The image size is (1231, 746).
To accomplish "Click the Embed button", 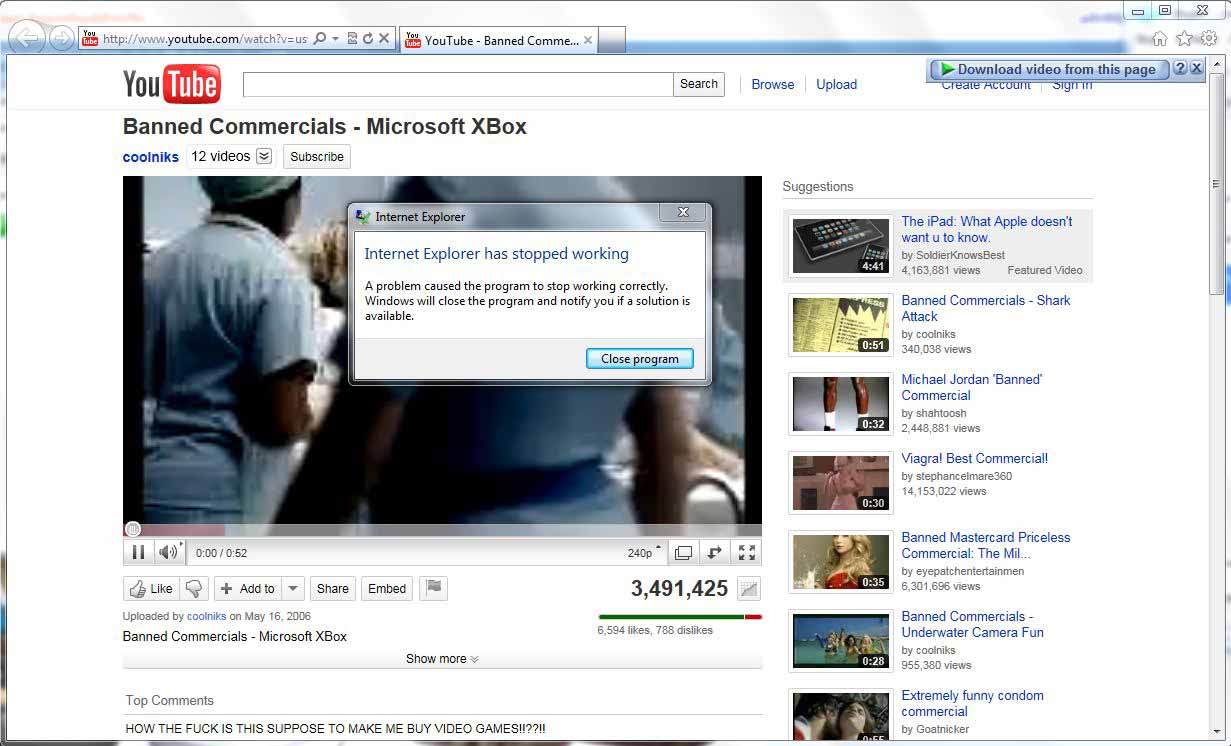I will [387, 589].
